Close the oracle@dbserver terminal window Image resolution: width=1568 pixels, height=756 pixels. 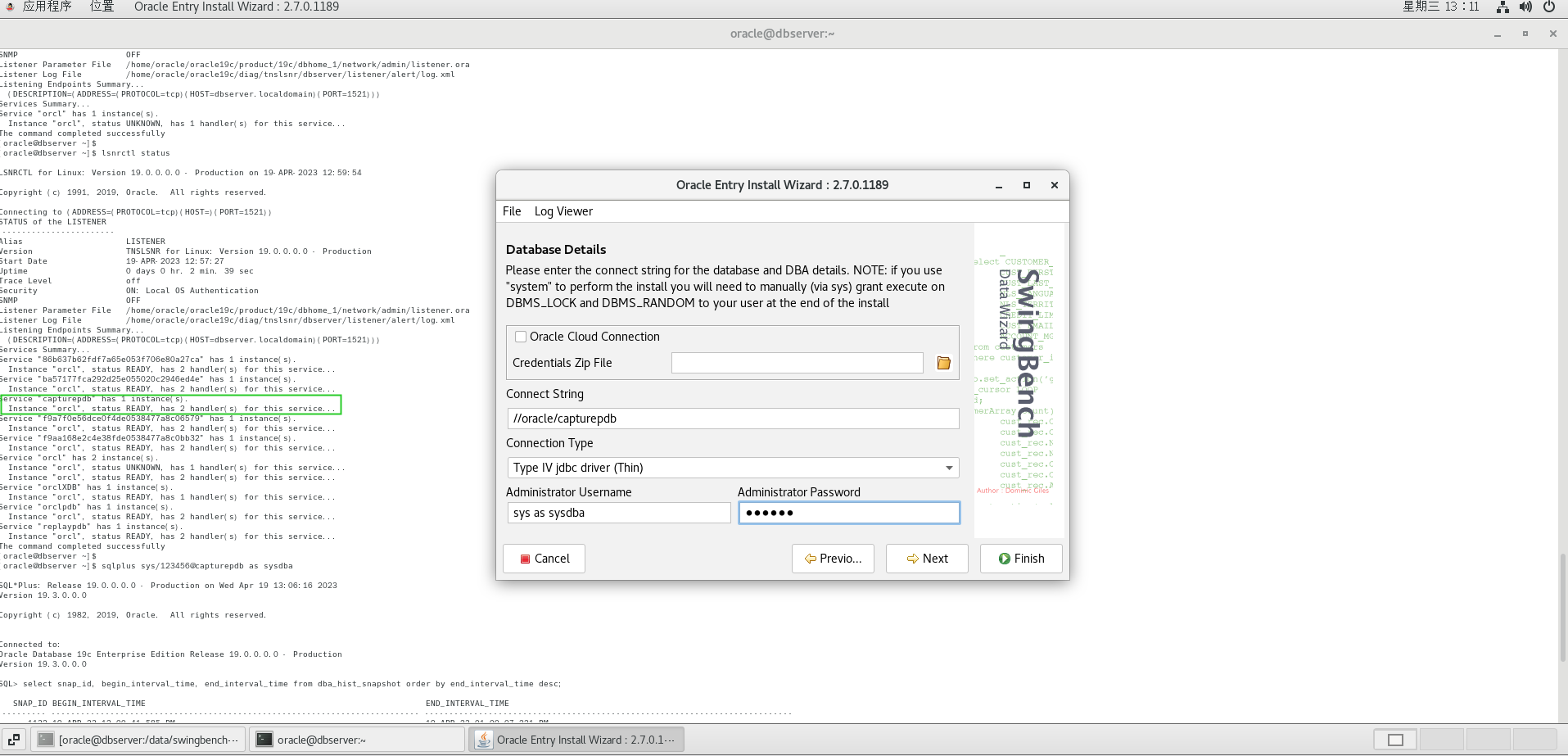pyautogui.click(x=1553, y=34)
